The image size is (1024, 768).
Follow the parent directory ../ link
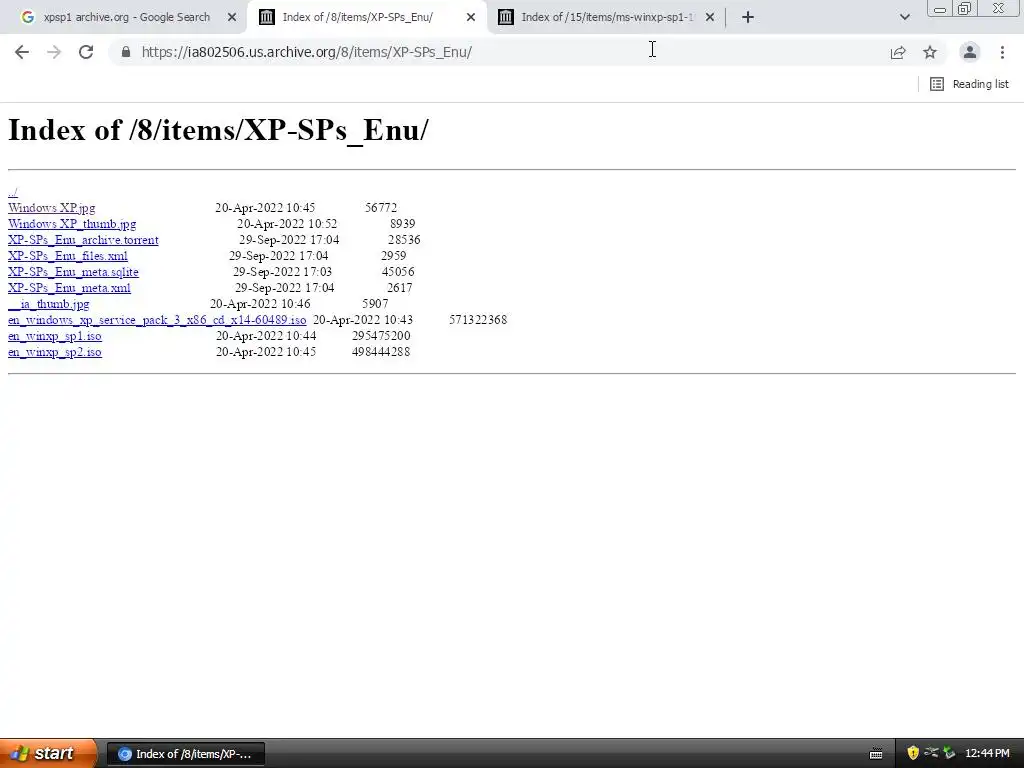(x=12, y=192)
